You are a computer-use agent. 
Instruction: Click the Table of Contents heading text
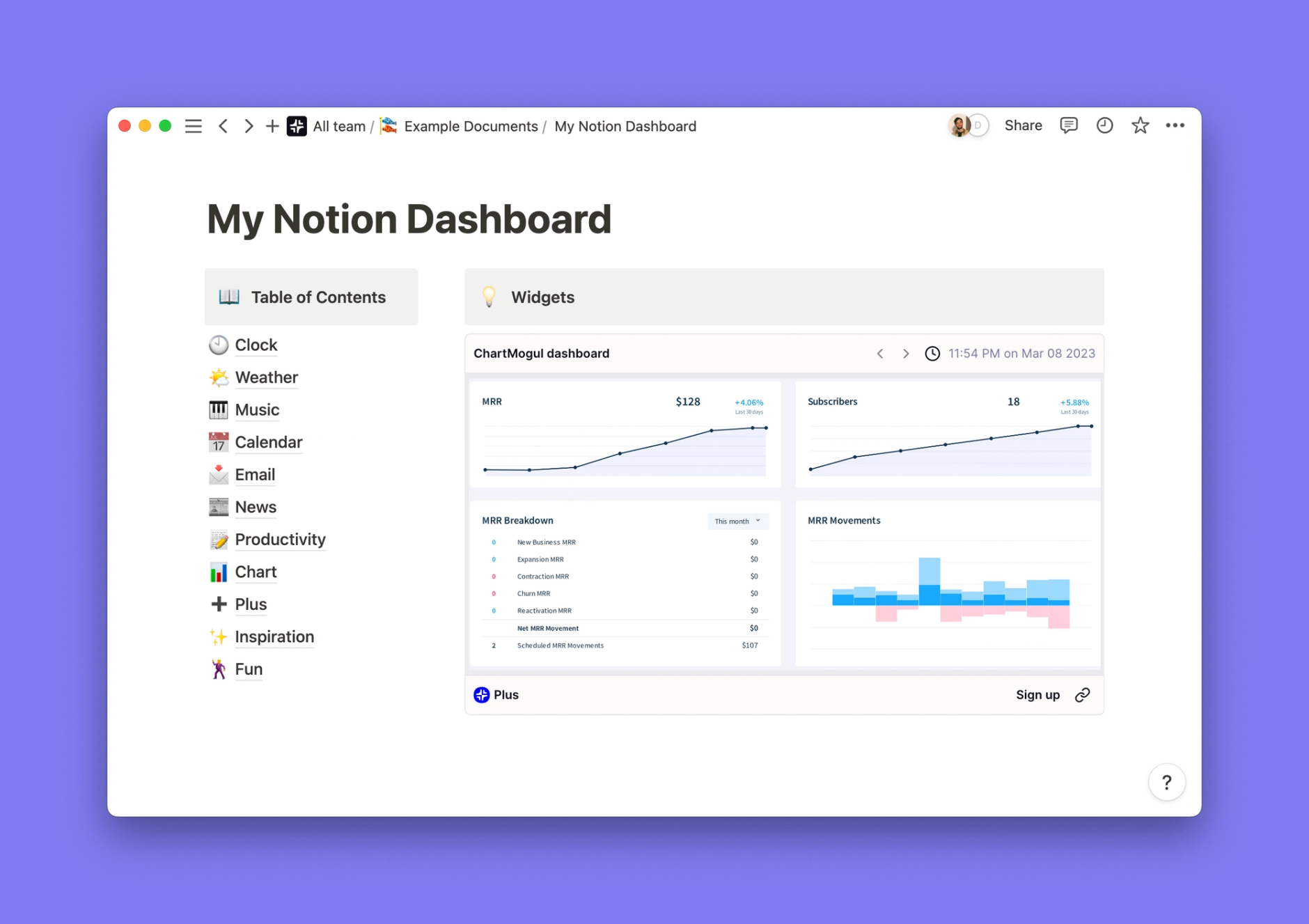pos(318,297)
